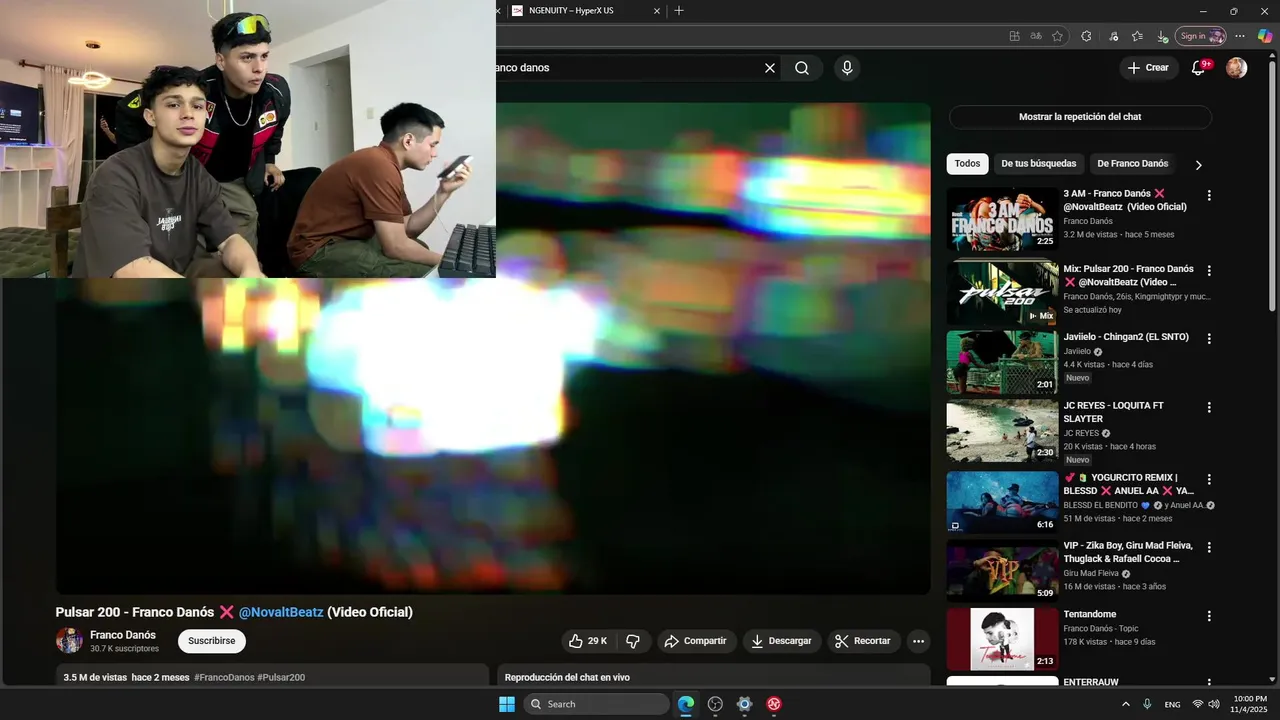Click the Compartir share button
1280x720 pixels.
pos(696,641)
